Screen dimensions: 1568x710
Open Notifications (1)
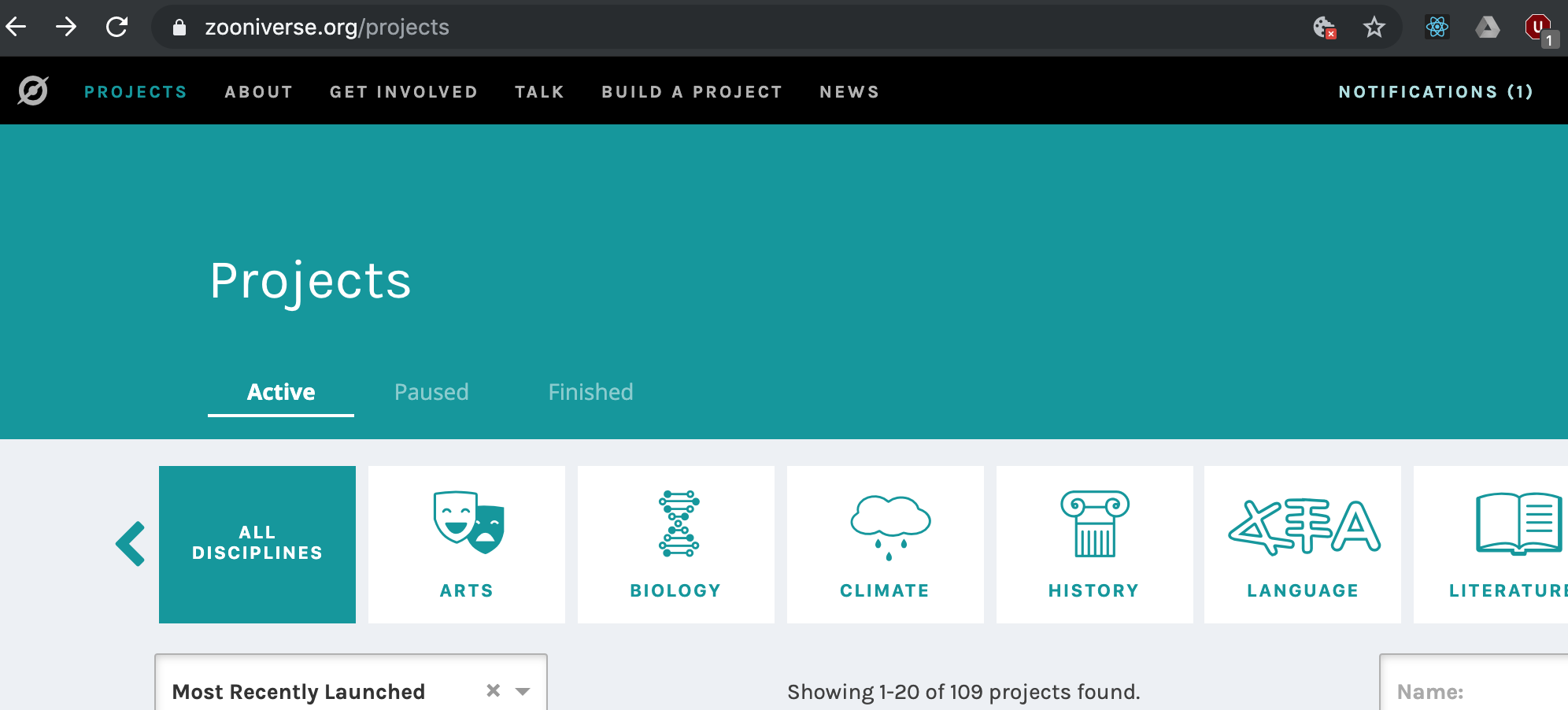(1436, 91)
